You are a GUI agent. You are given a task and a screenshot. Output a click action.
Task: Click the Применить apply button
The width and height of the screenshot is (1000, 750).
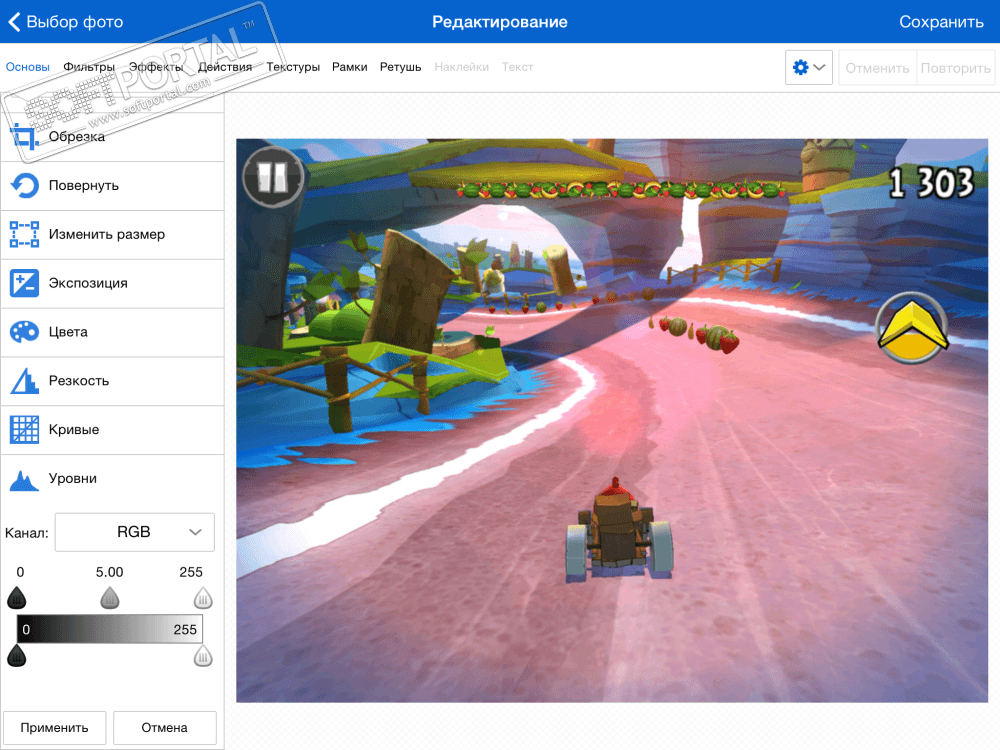tap(54, 728)
